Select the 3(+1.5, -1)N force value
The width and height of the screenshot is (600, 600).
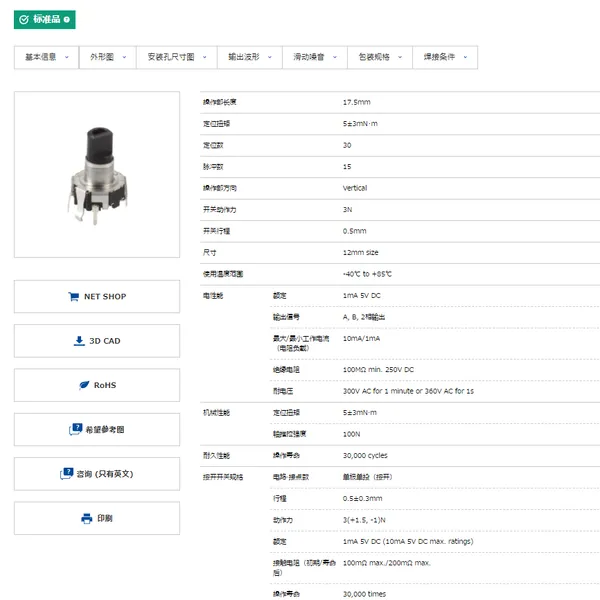(x=364, y=520)
